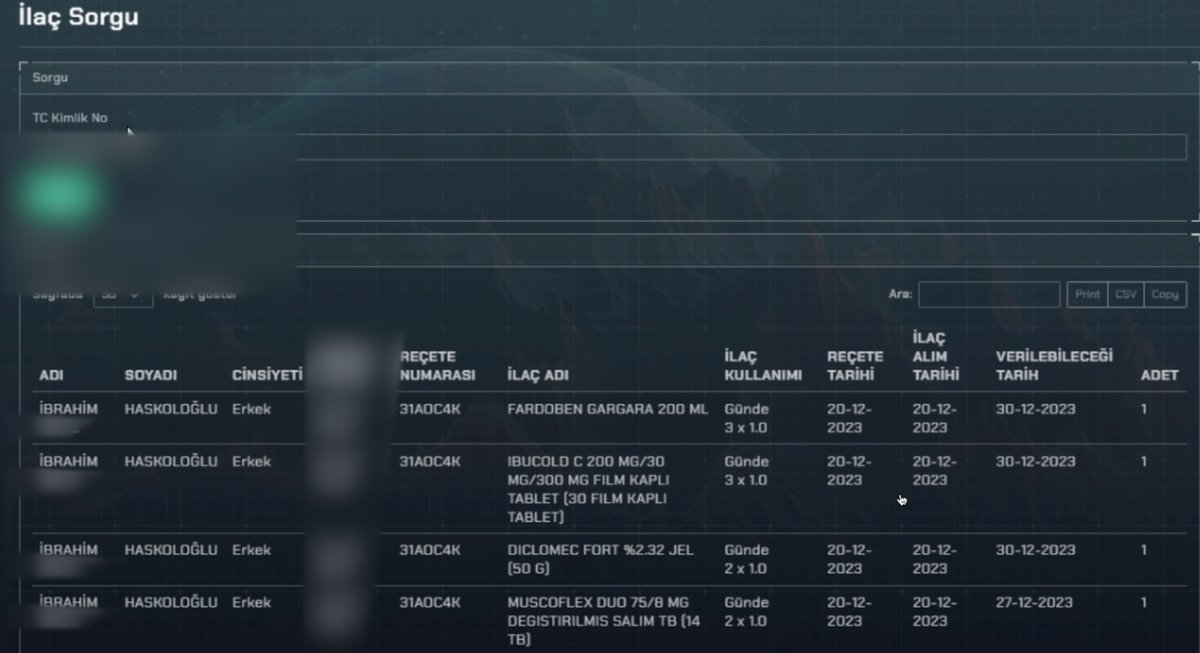Open the kayıt göster page-size dropdown
1200x653 pixels.
tap(123, 295)
